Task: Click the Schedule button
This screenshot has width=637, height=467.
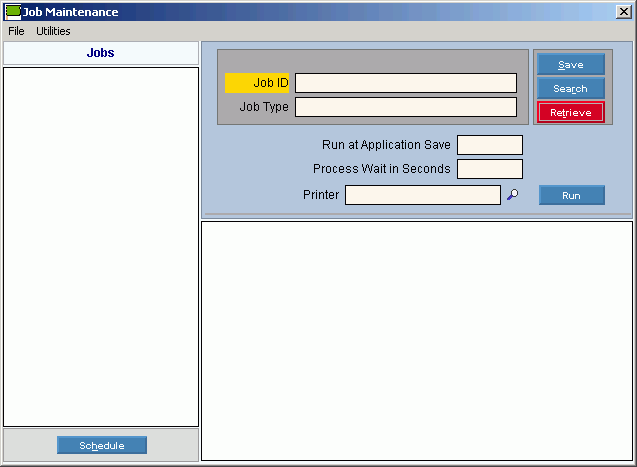Action: [102, 445]
